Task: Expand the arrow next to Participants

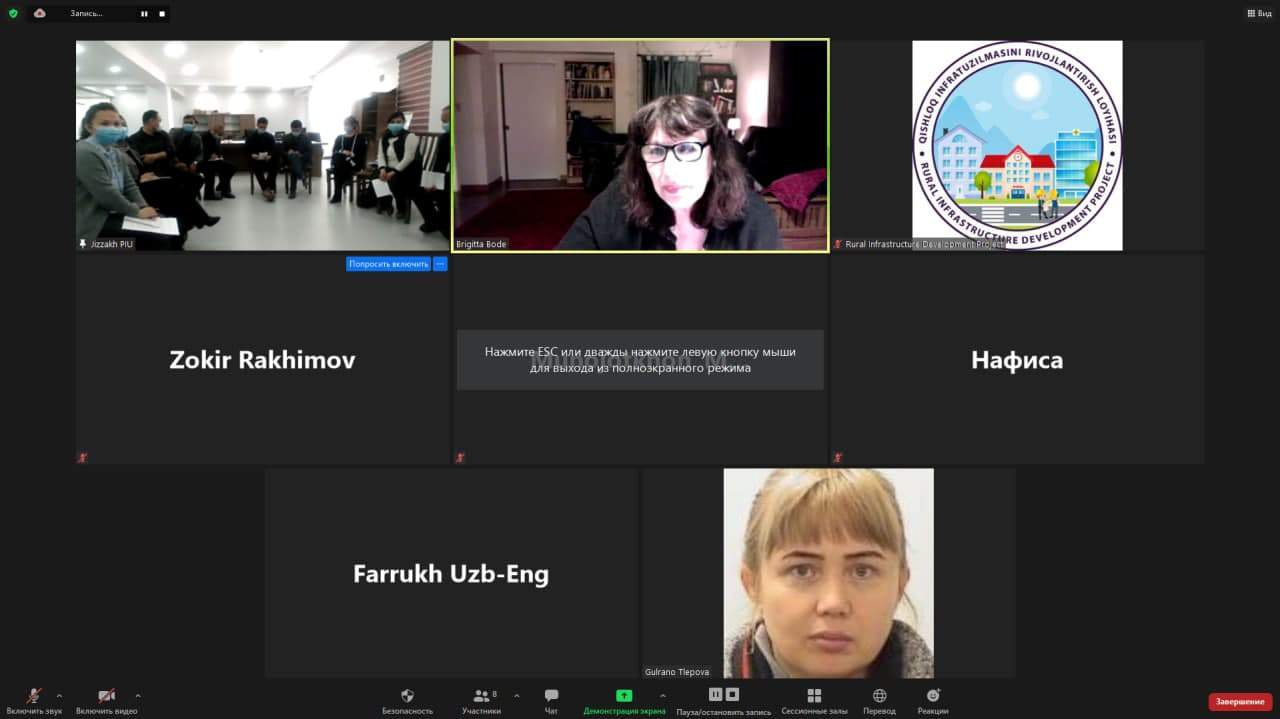Action: (517, 695)
